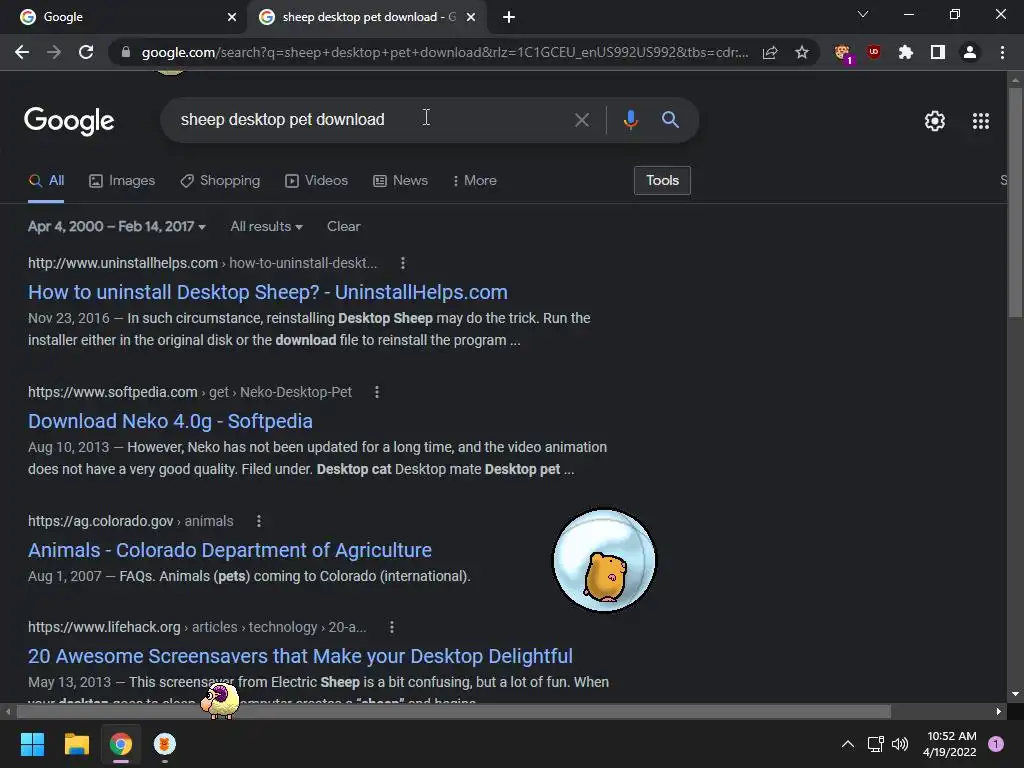Open Chrome's three-dot menu
1024x768 pixels.
click(1002, 52)
